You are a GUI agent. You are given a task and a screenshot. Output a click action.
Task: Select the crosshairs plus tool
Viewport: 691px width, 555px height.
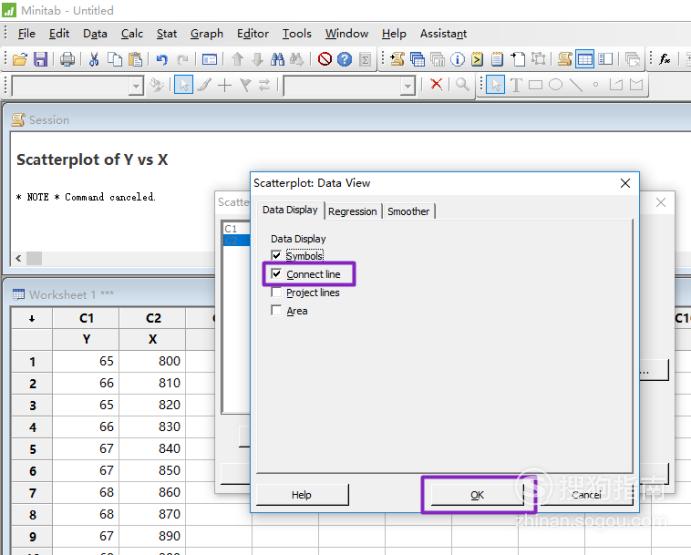pyautogui.click(x=224, y=85)
